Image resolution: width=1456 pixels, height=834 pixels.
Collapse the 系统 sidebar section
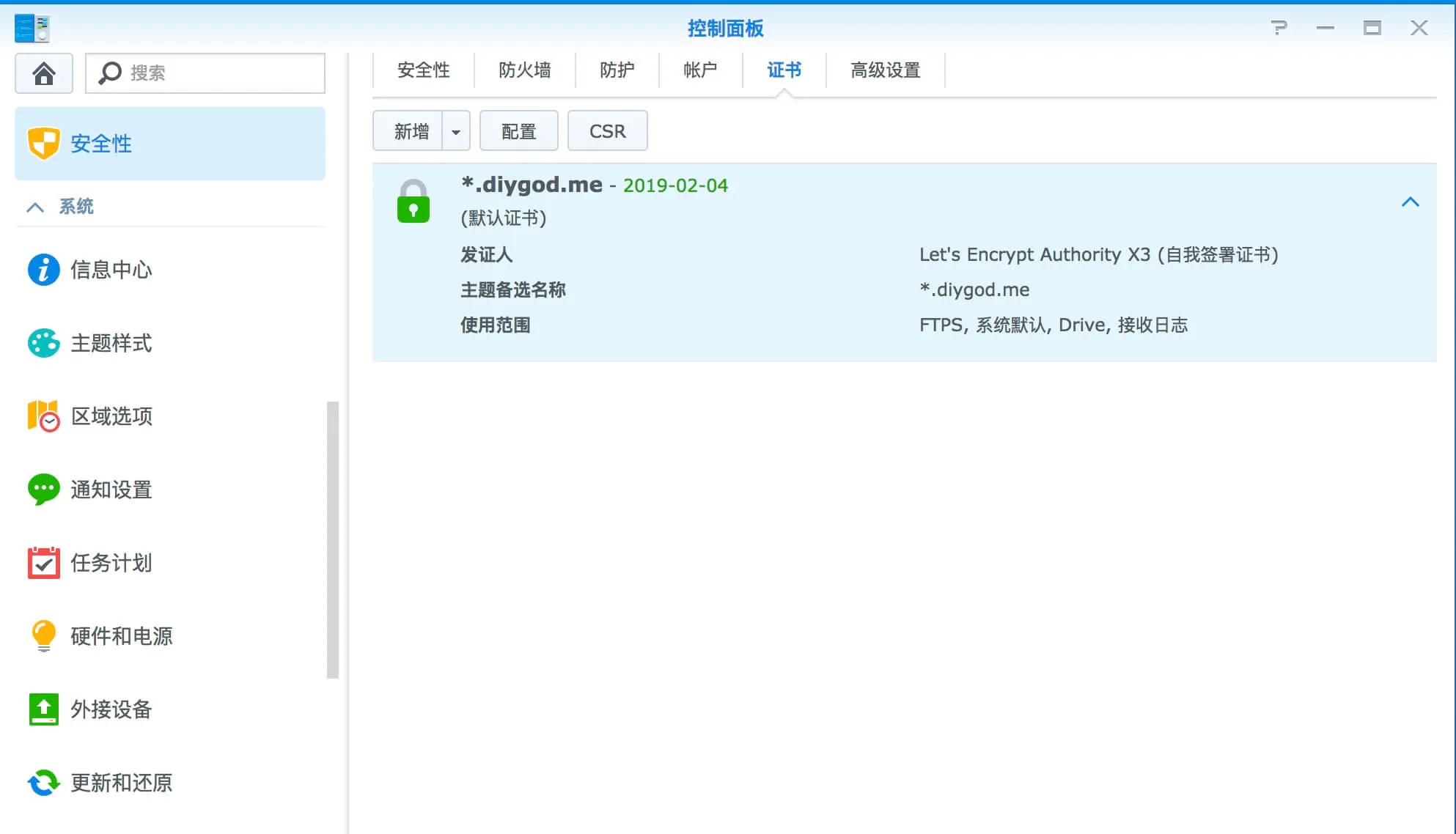pos(34,207)
